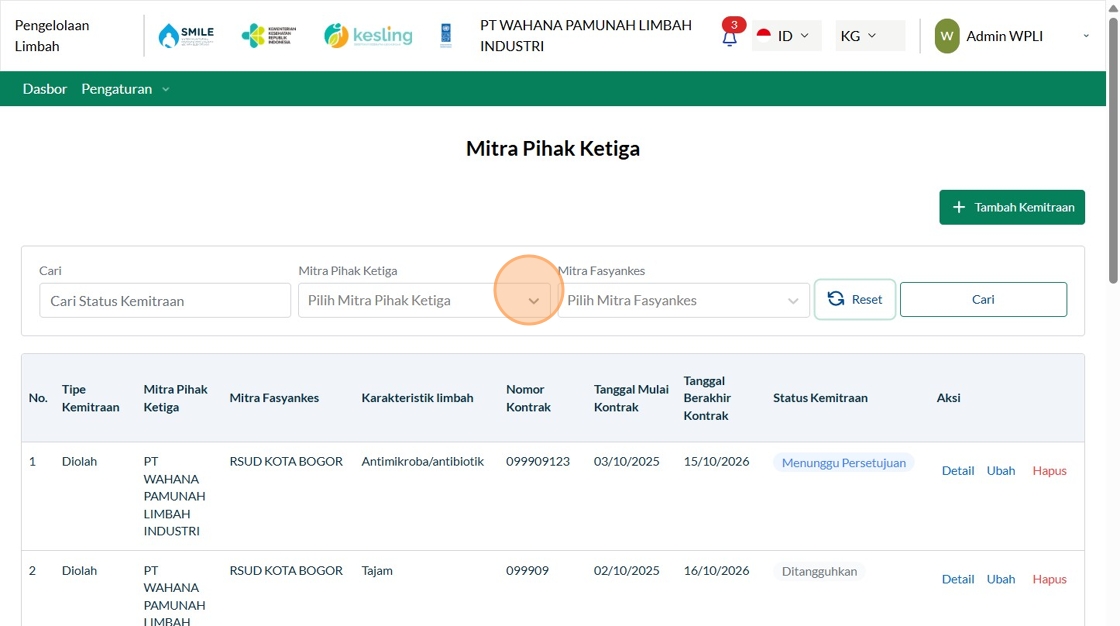Click Hapus for contract 099909123
Image resolution: width=1120 pixels, height=626 pixels.
click(x=1049, y=470)
